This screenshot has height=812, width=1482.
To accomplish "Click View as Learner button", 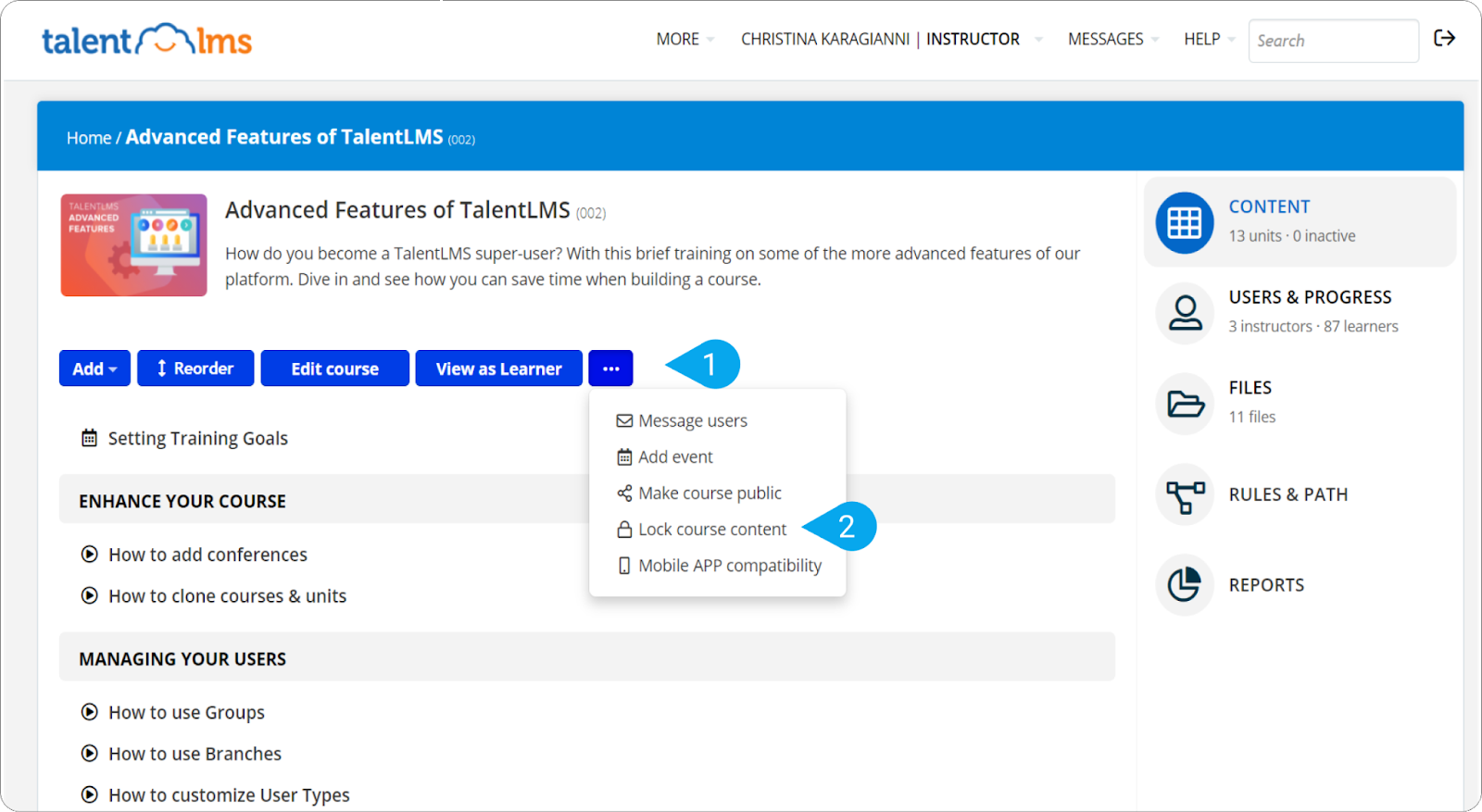I will 499,369.
